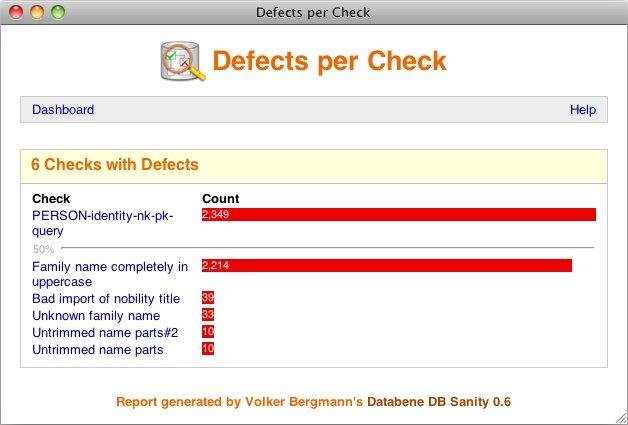Image resolution: width=628 pixels, height=425 pixels.
Task: Click the '6 Checks with Defects' heading
Action: (x=115, y=165)
